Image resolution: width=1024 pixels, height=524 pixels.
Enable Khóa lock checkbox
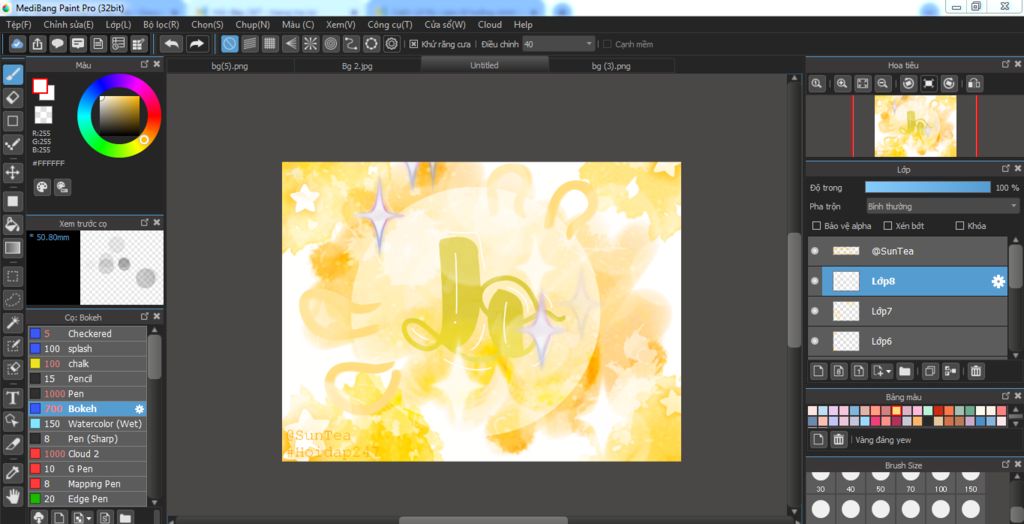coord(959,226)
